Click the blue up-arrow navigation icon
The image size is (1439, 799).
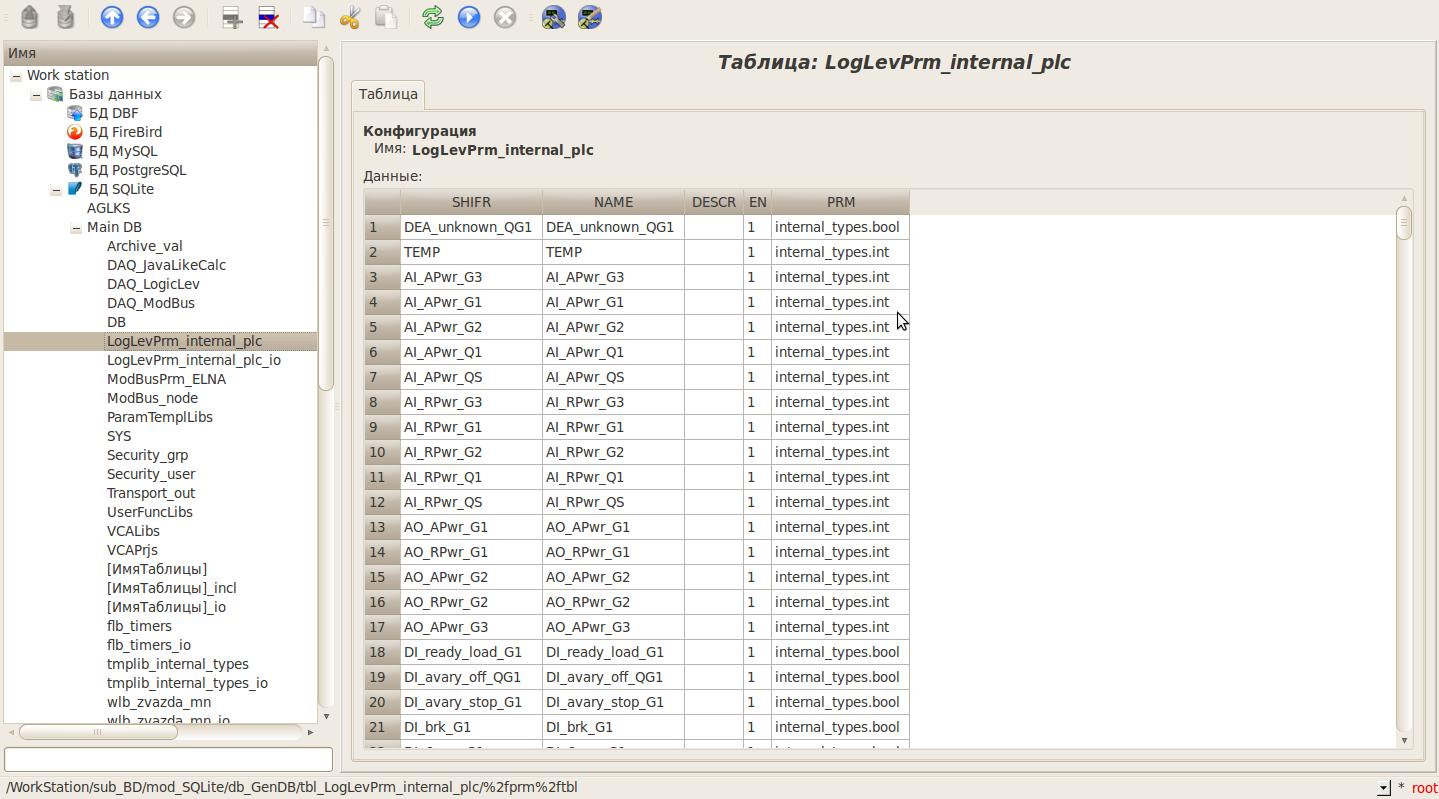[112, 17]
